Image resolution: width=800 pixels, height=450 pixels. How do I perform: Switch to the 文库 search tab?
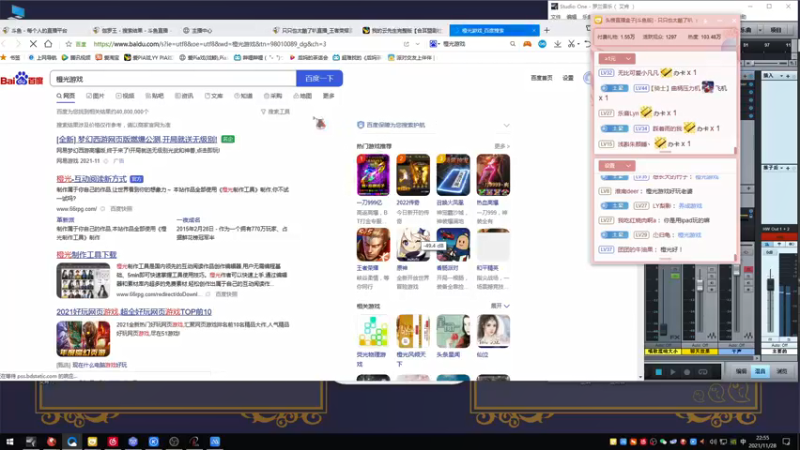(214, 96)
